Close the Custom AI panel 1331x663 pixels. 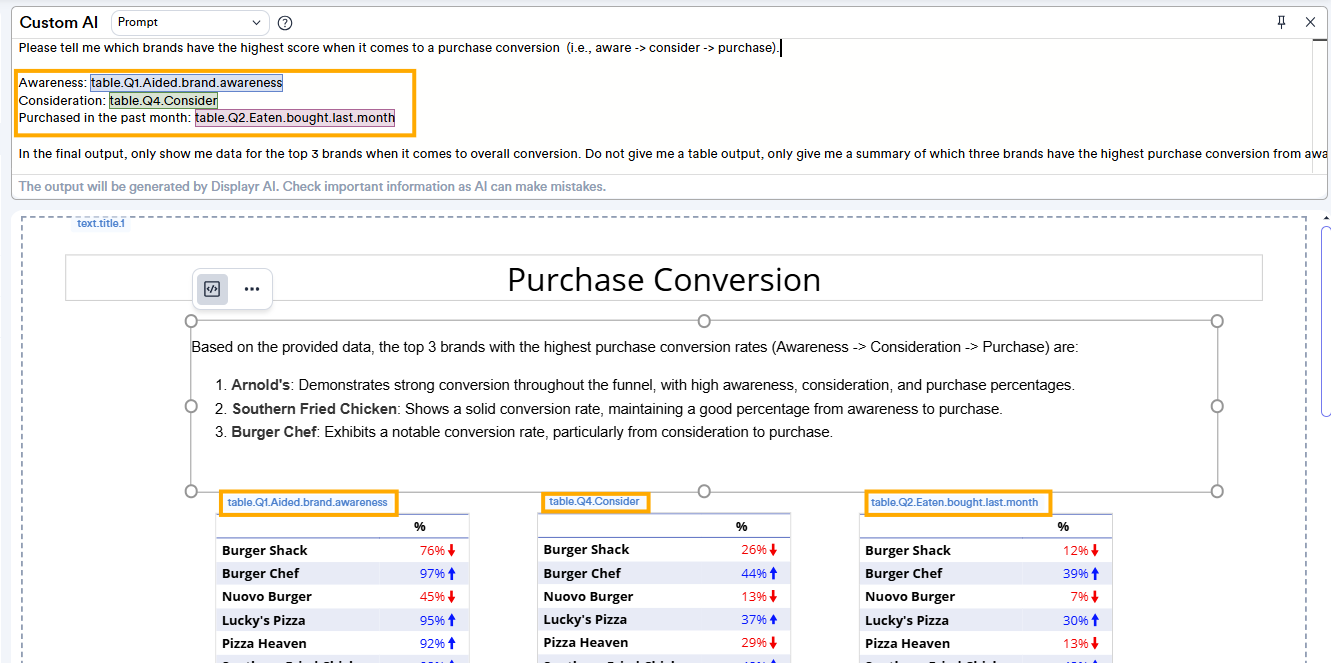[1310, 22]
